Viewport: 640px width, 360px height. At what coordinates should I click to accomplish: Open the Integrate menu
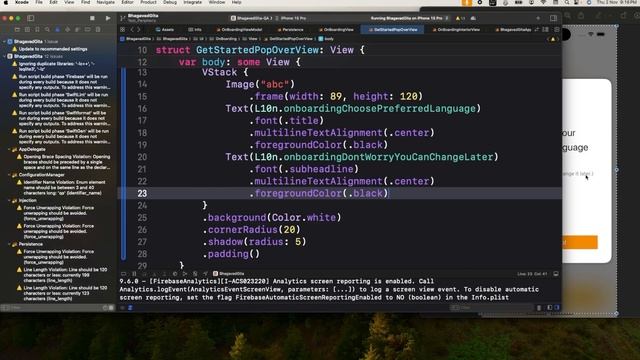click(192, 2)
